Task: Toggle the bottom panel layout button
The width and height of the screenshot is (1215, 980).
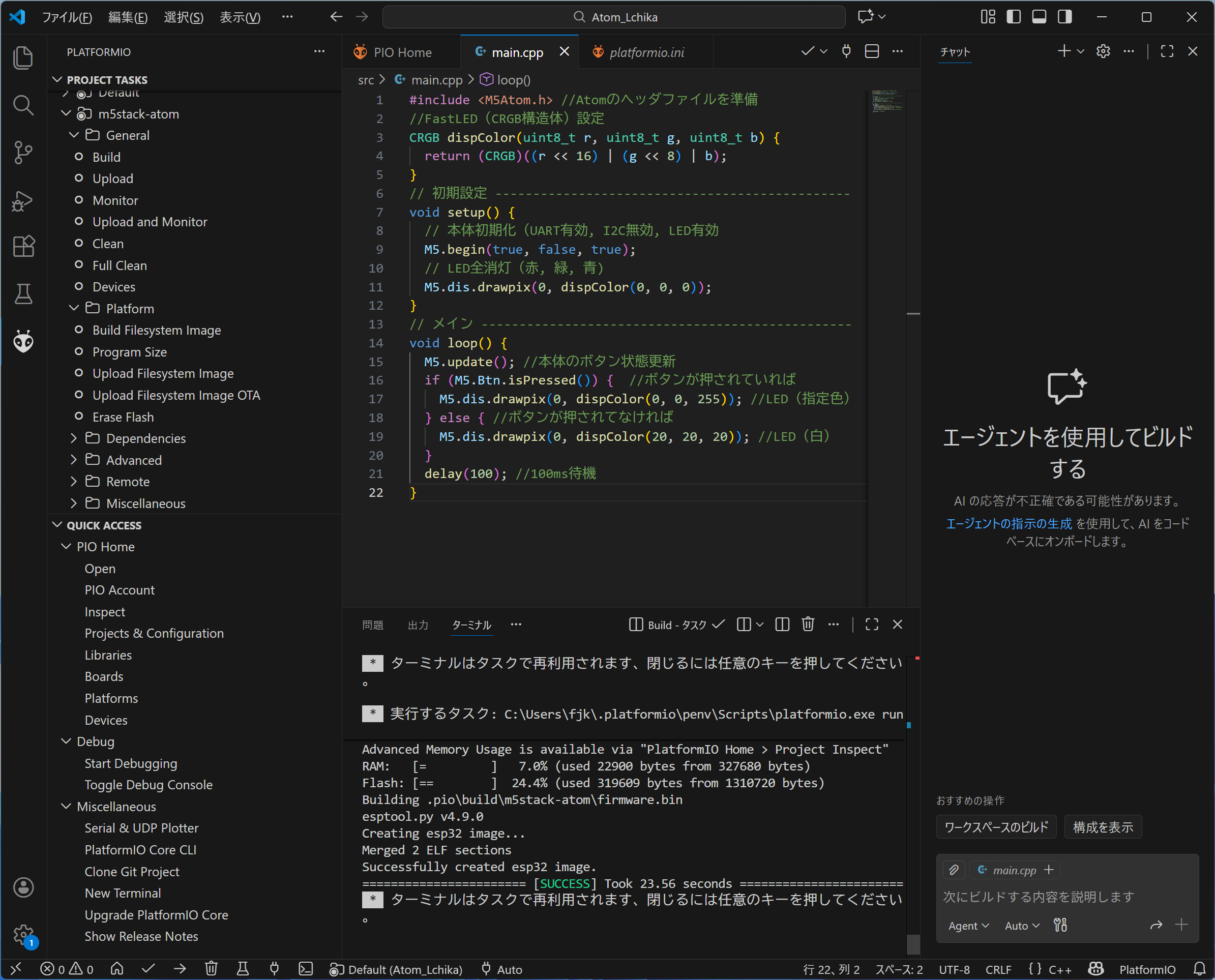Action: coord(1039,17)
